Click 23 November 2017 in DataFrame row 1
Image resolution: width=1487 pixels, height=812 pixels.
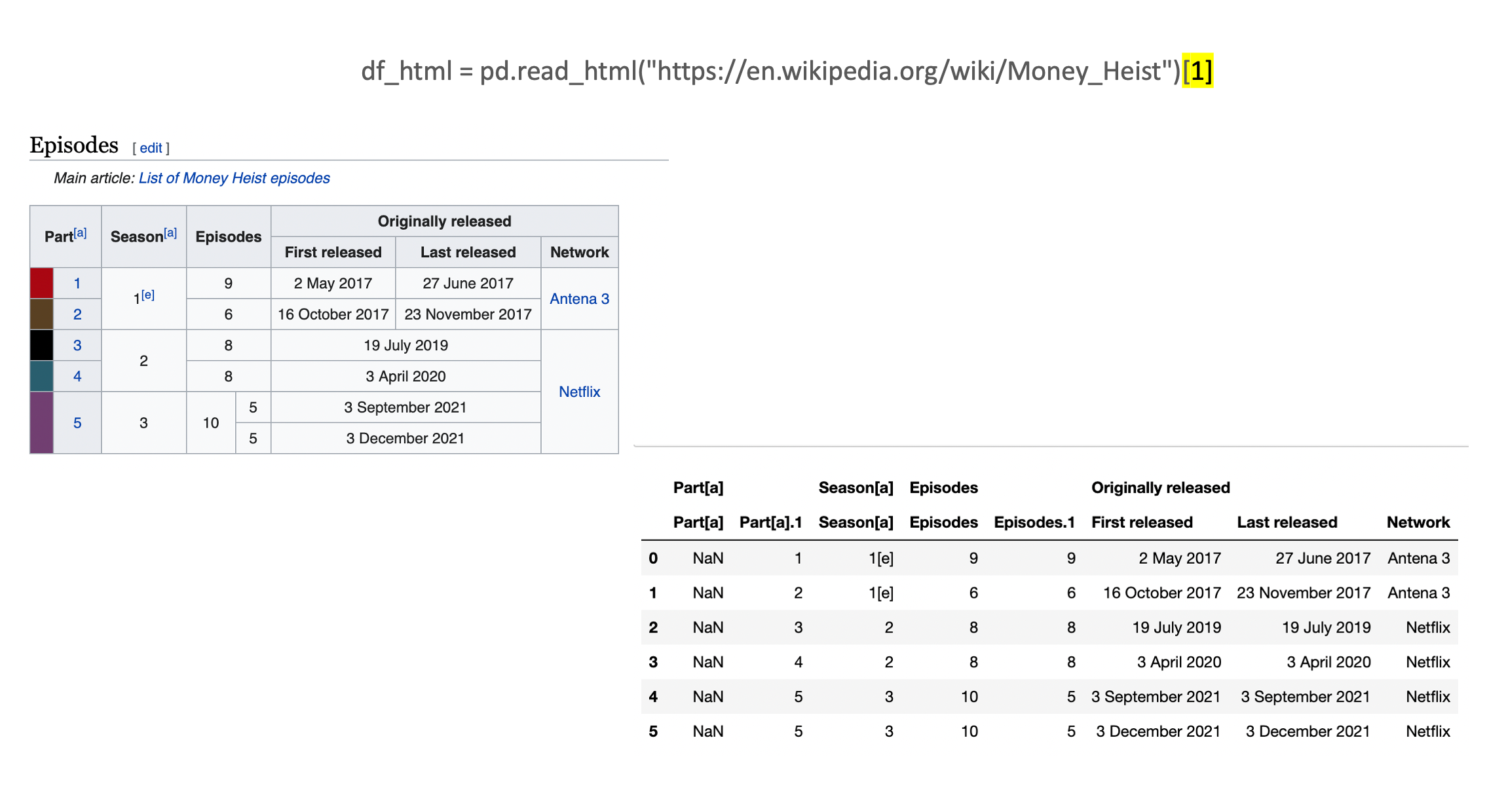1304,593
